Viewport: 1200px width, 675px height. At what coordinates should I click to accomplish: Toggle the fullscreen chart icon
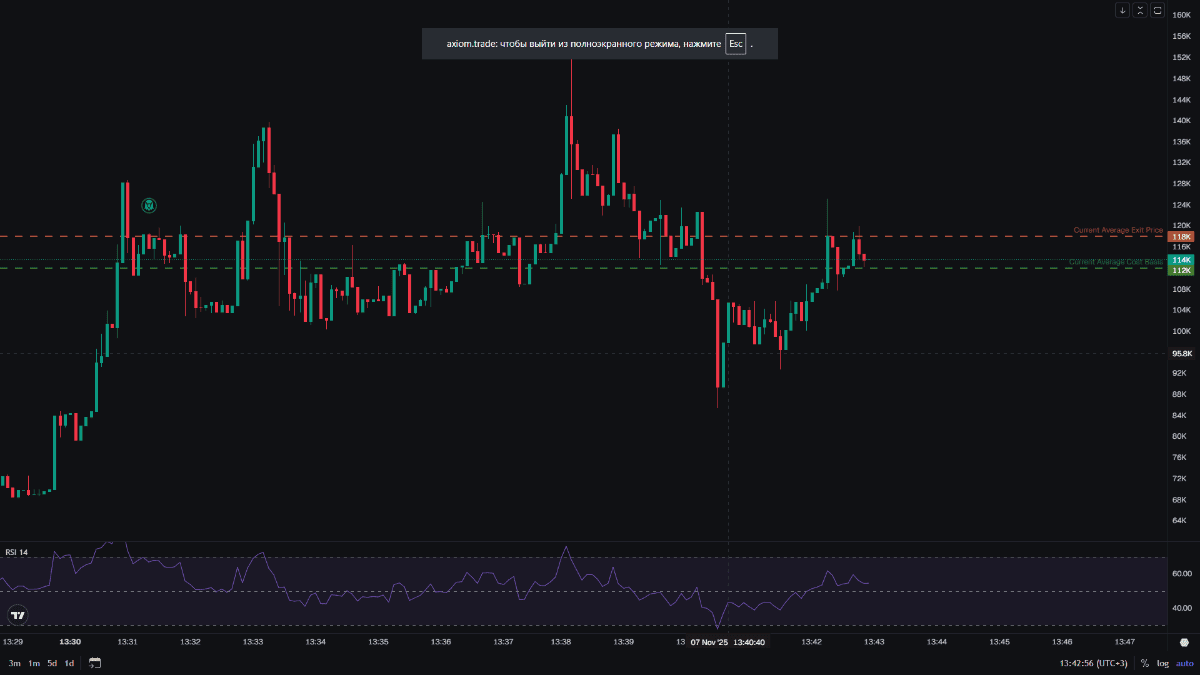pos(1158,10)
